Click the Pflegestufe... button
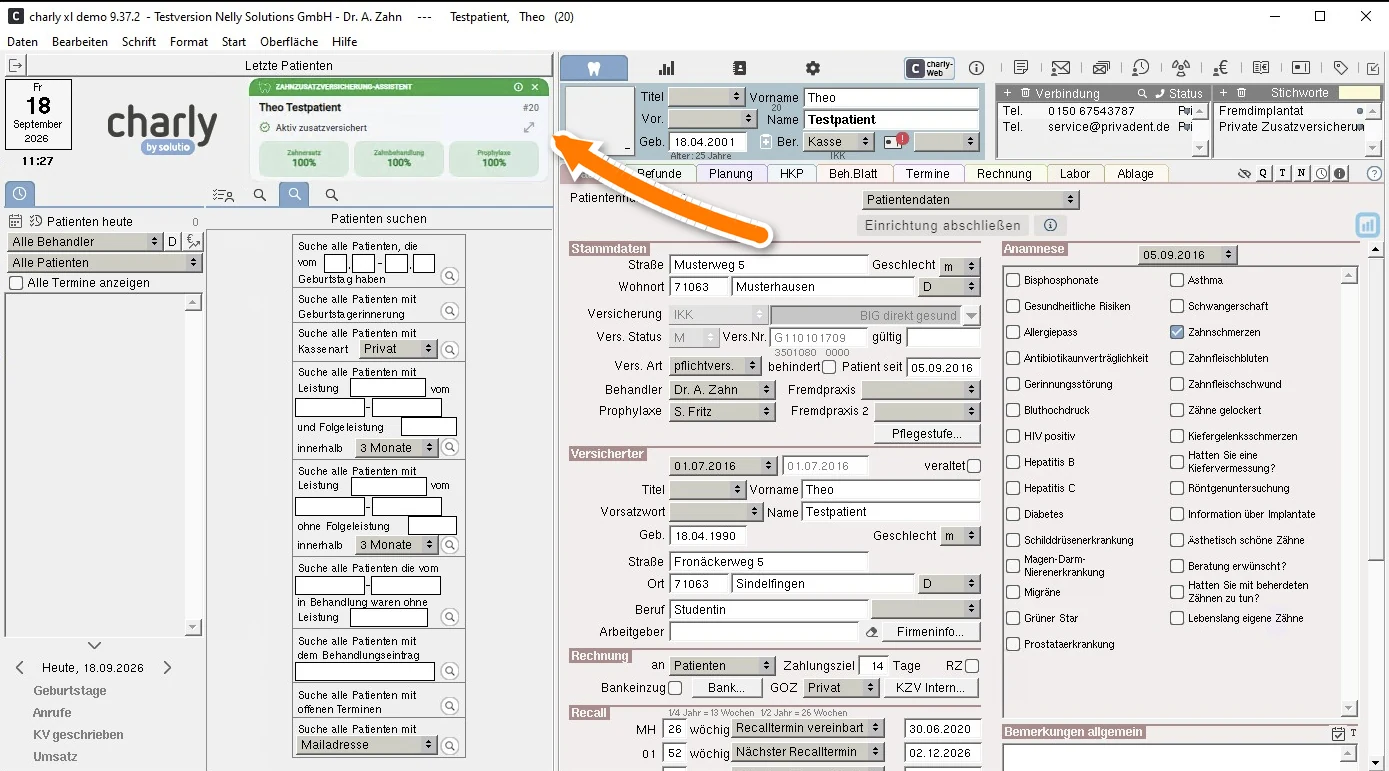Image resolution: width=1389 pixels, height=771 pixels. coord(927,434)
